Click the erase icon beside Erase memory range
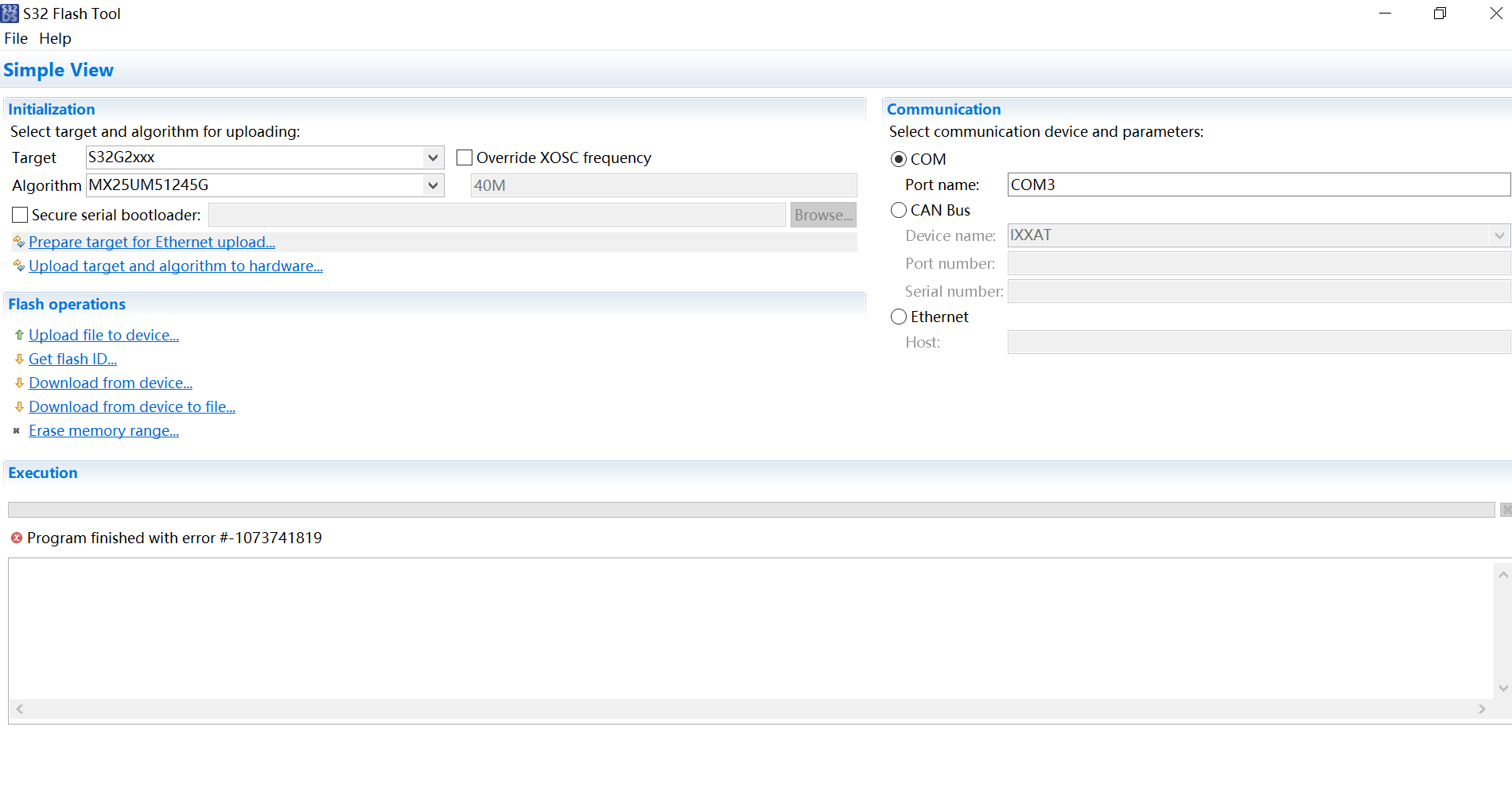This screenshot has height=785, width=1512. pyautogui.click(x=17, y=430)
